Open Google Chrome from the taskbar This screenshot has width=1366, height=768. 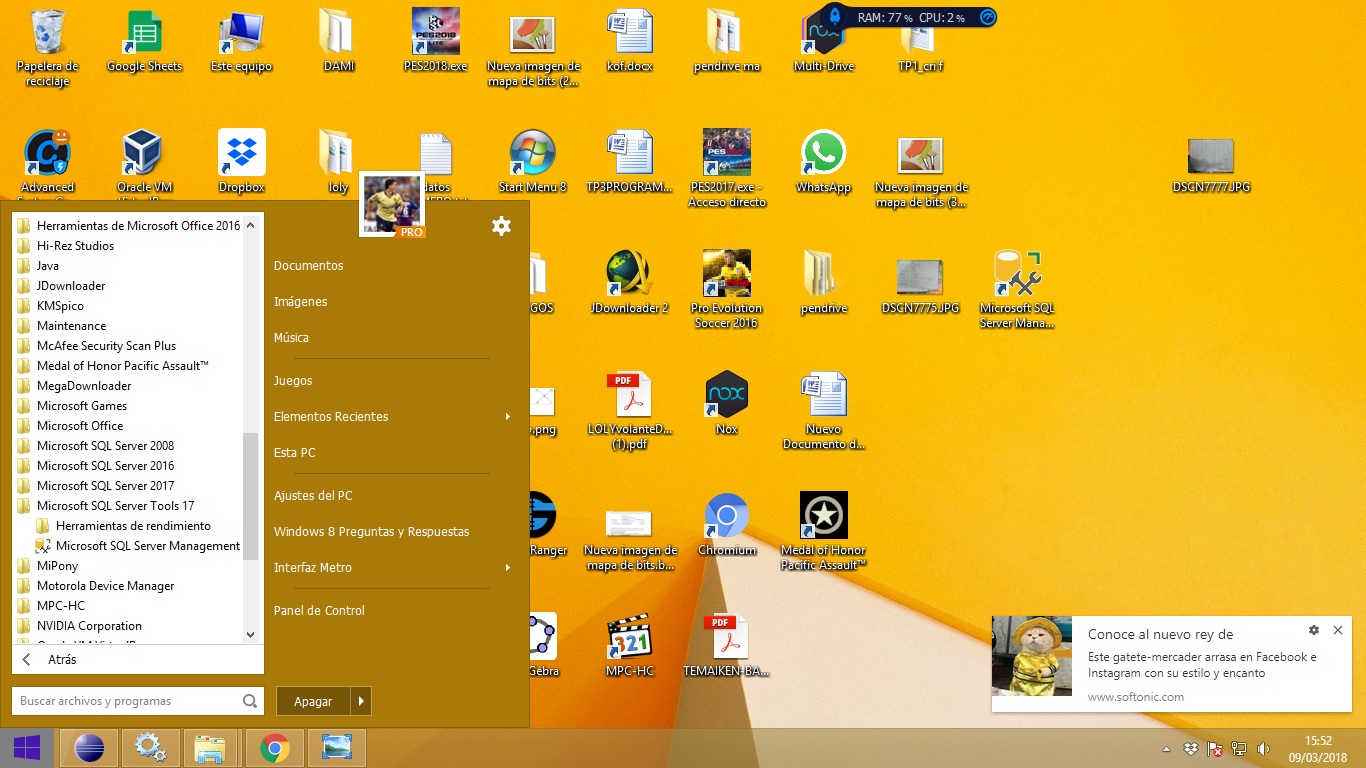click(x=275, y=748)
